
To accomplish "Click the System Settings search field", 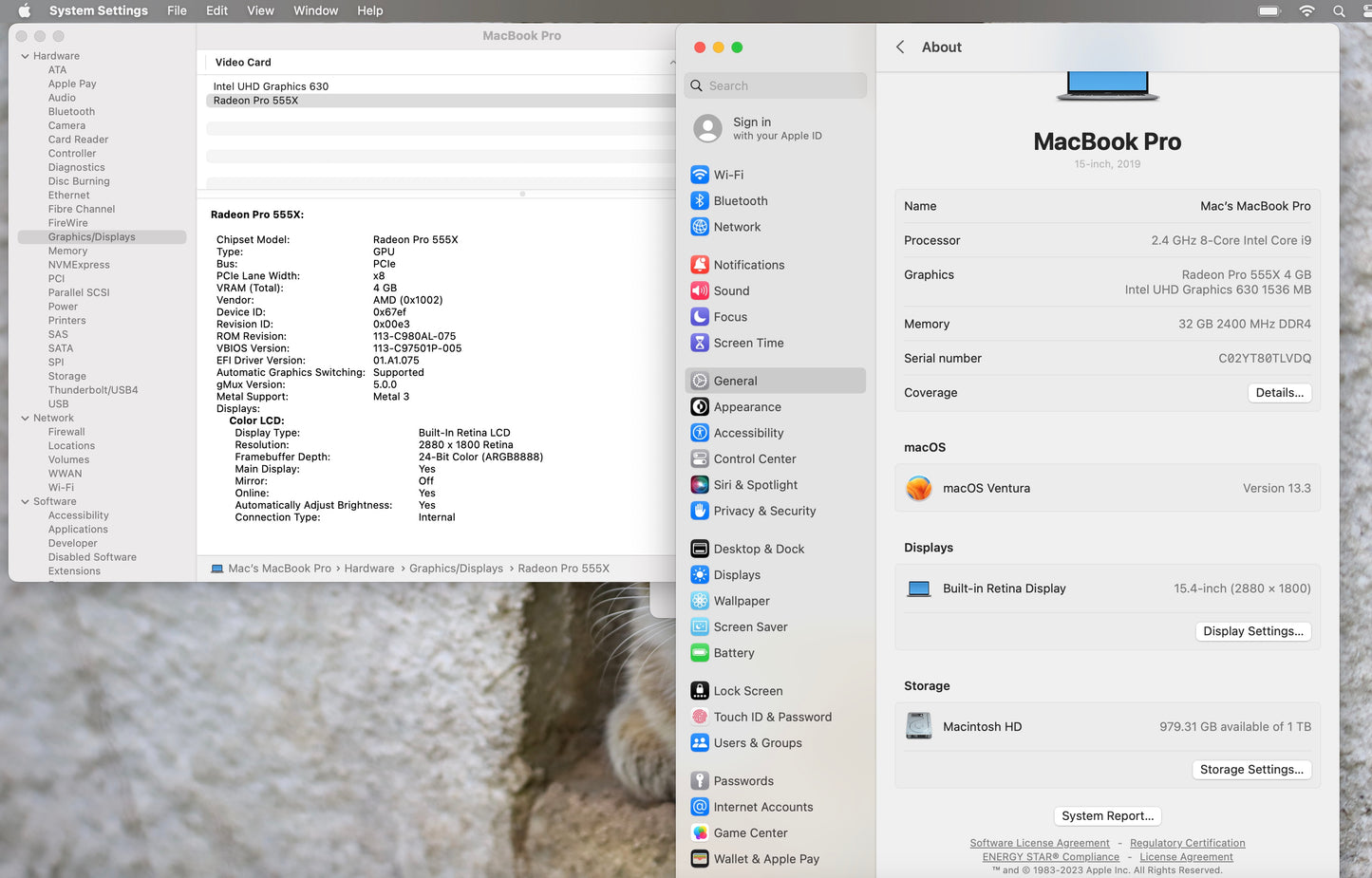I will click(775, 84).
